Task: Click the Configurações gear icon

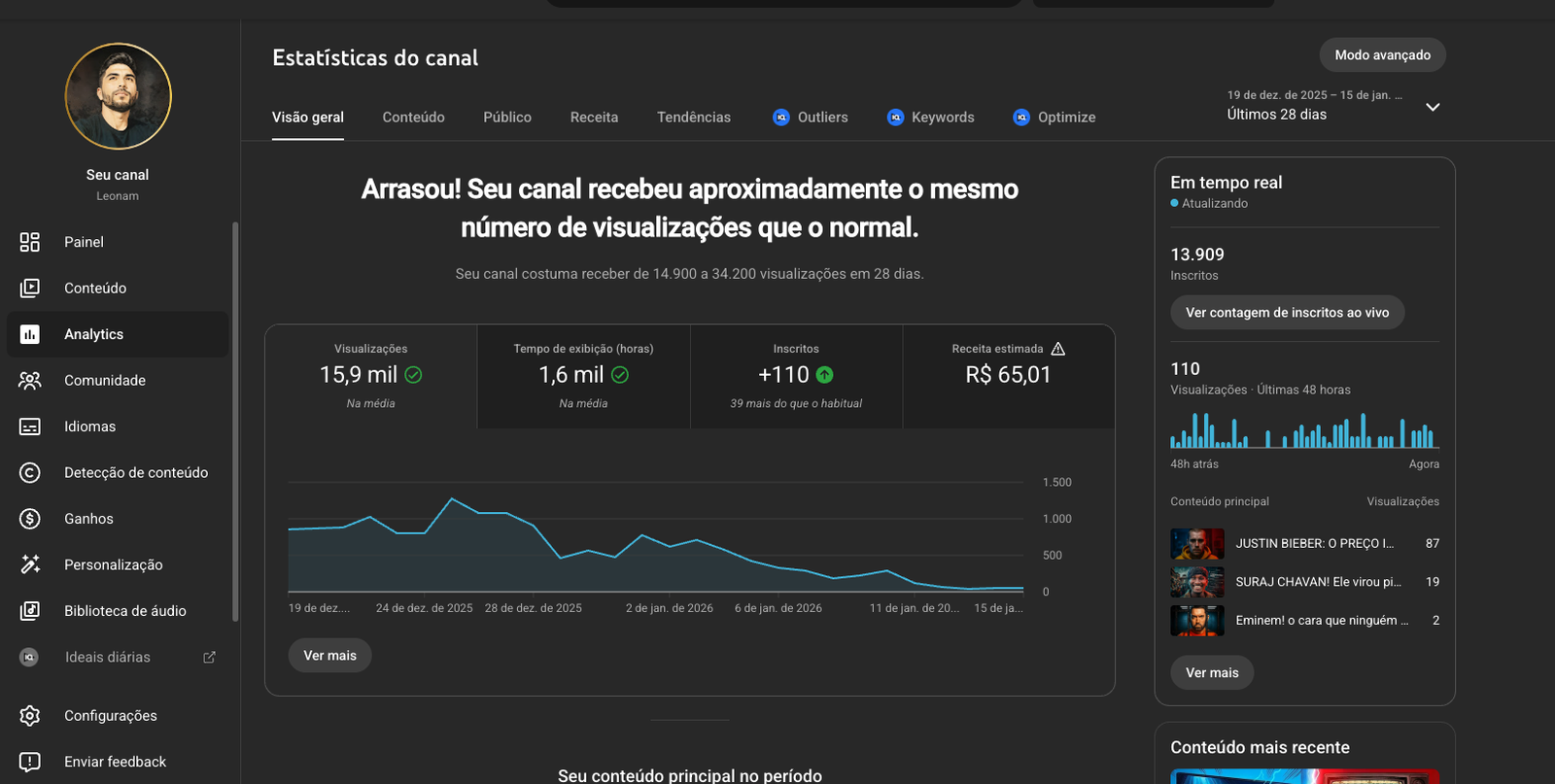Action: (30, 716)
